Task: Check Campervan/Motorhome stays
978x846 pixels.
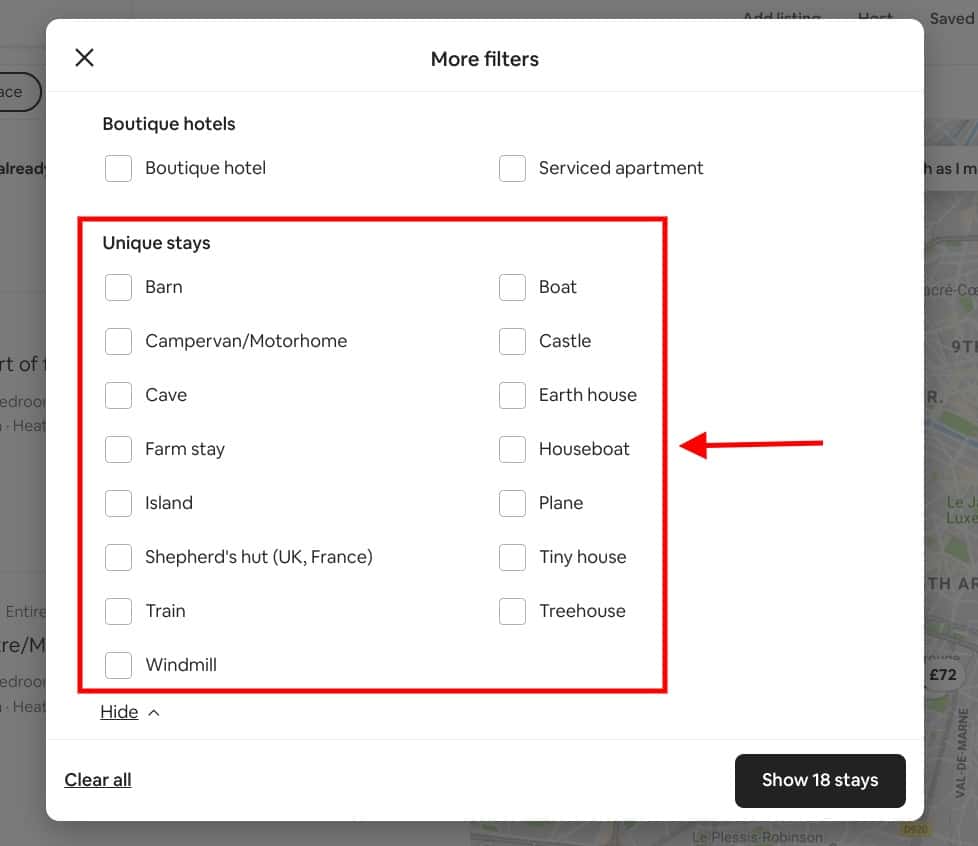Action: click(118, 341)
